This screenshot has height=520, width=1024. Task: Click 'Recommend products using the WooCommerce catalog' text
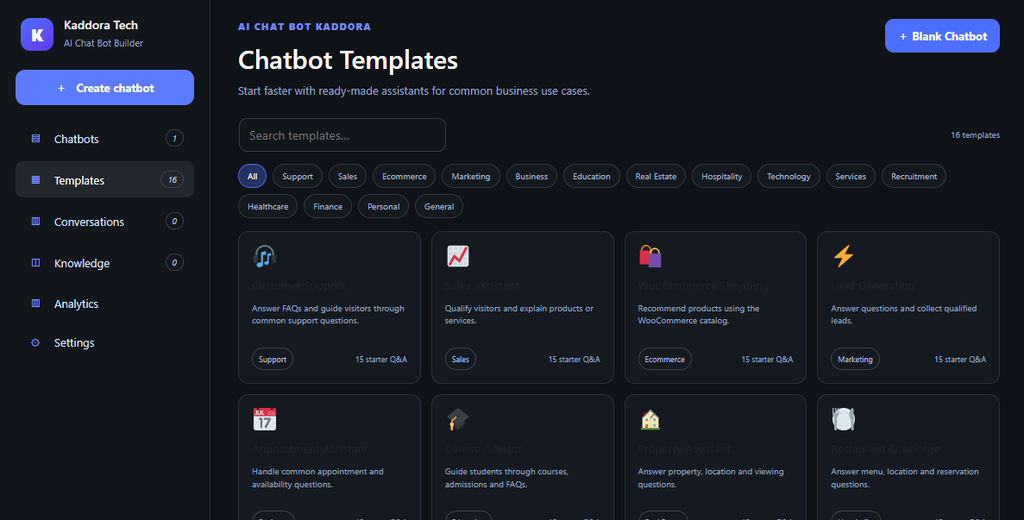(699, 314)
